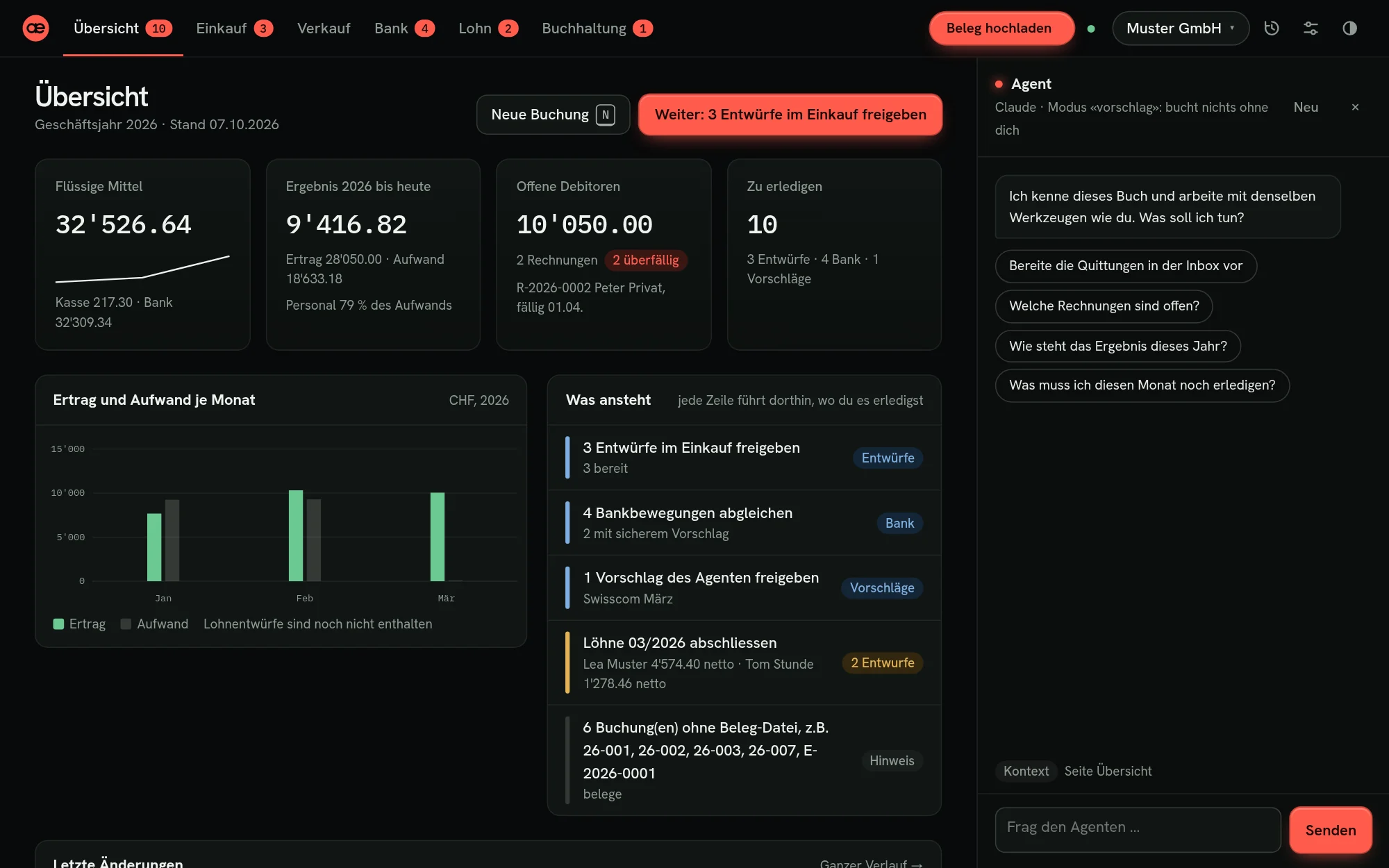1389x868 pixels.
Task: Click the Vorschläge tag
Action: (882, 587)
